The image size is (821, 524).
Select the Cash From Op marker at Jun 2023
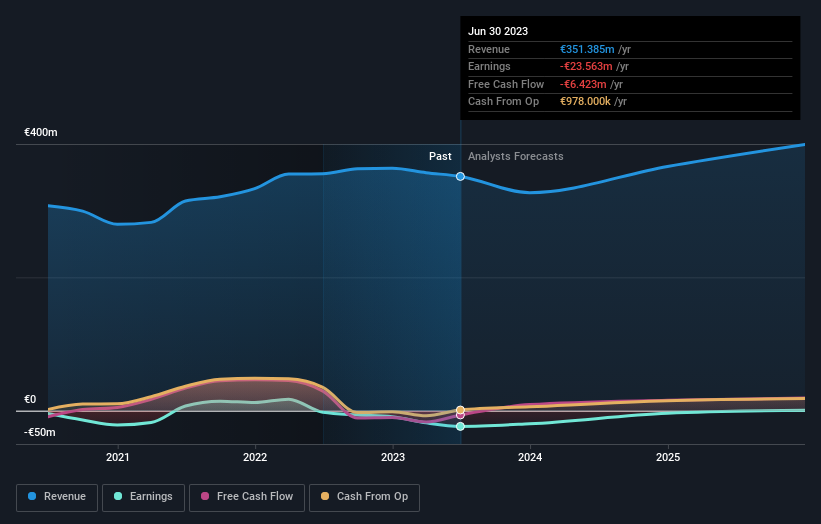point(460,410)
